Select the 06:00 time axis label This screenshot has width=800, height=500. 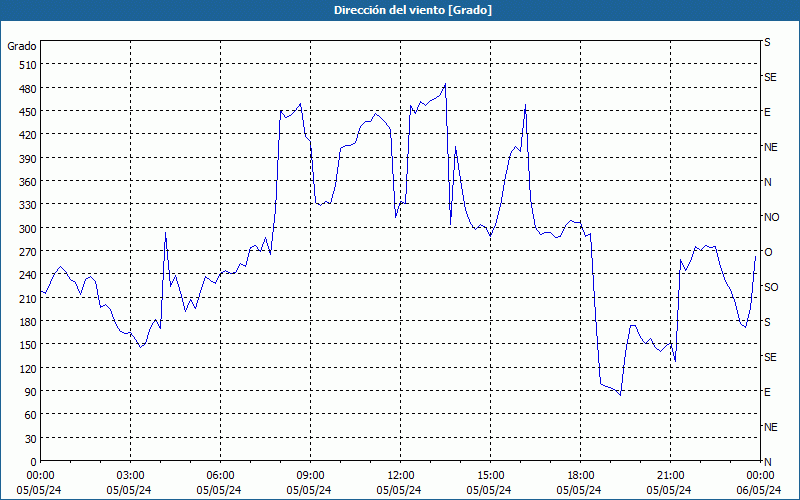(219, 476)
